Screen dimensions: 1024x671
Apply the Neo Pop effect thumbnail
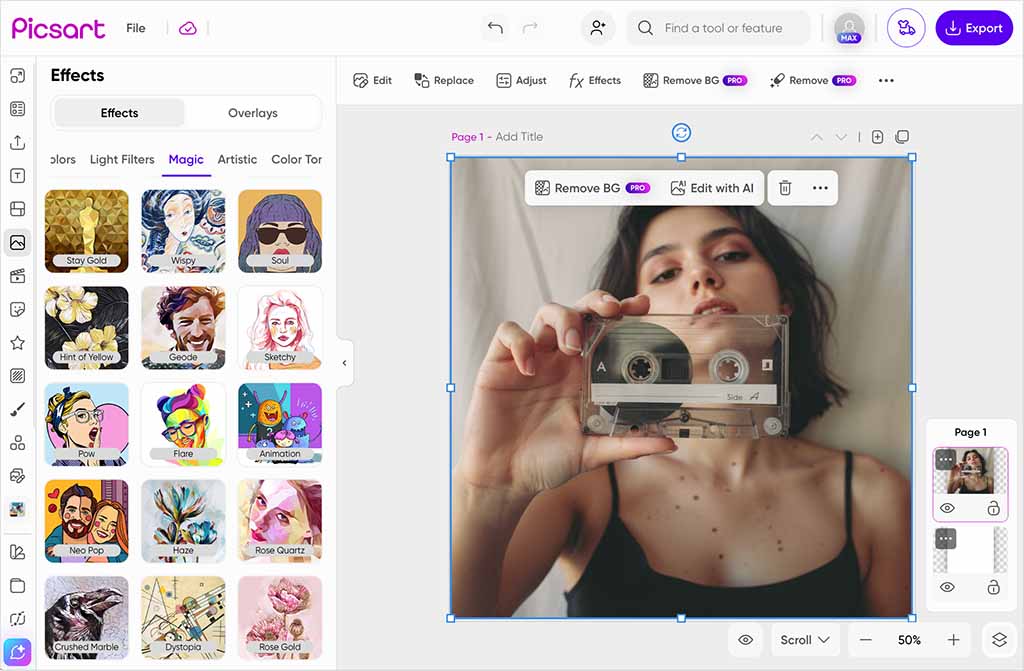pos(87,521)
